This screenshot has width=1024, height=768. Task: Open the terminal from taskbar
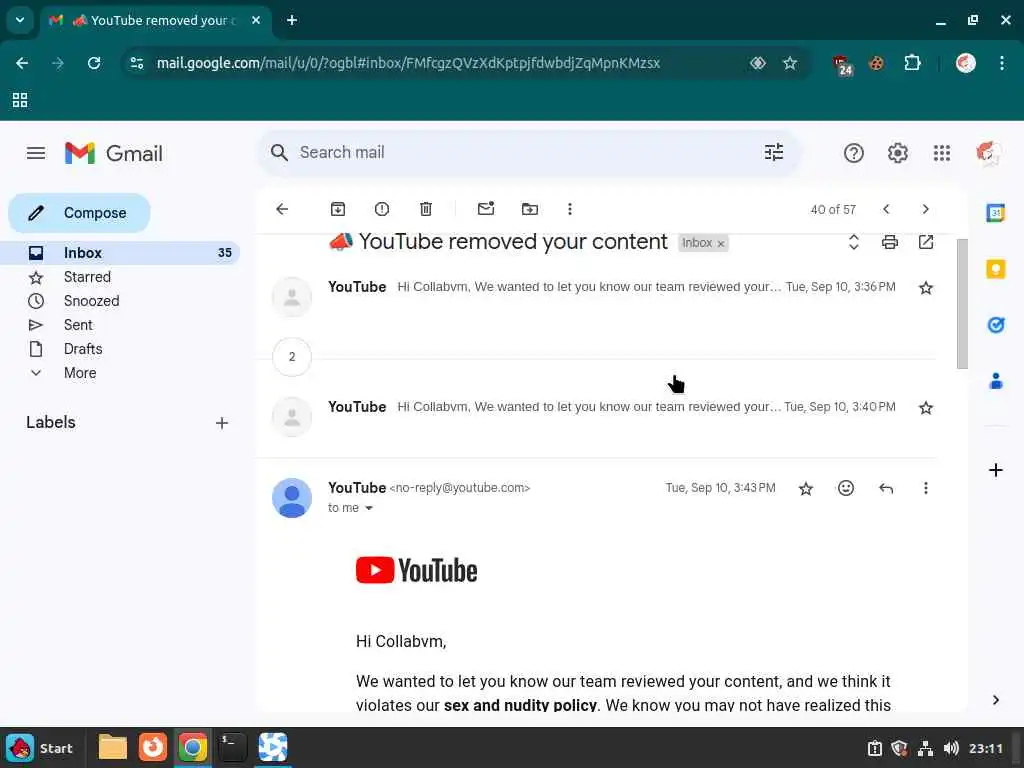pos(232,748)
